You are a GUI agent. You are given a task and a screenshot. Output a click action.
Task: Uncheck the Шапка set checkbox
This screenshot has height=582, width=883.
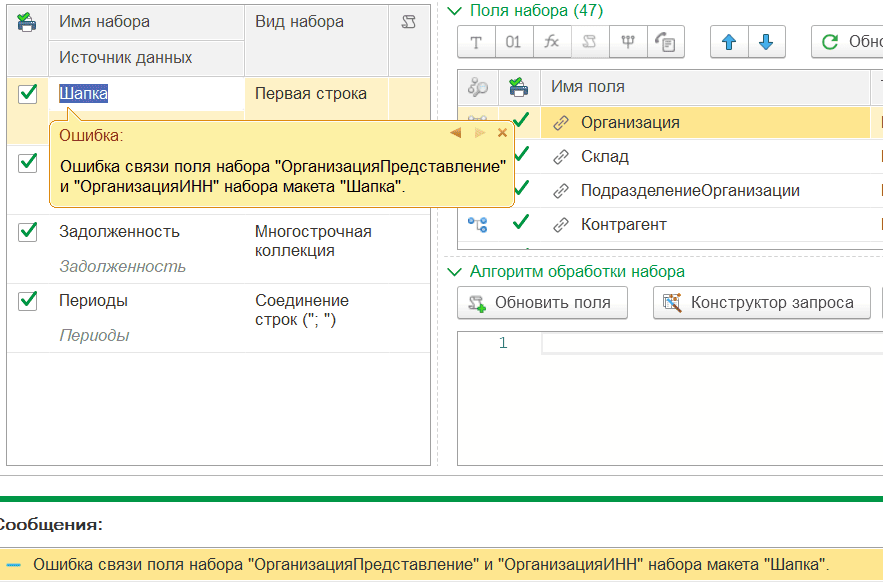point(28,93)
